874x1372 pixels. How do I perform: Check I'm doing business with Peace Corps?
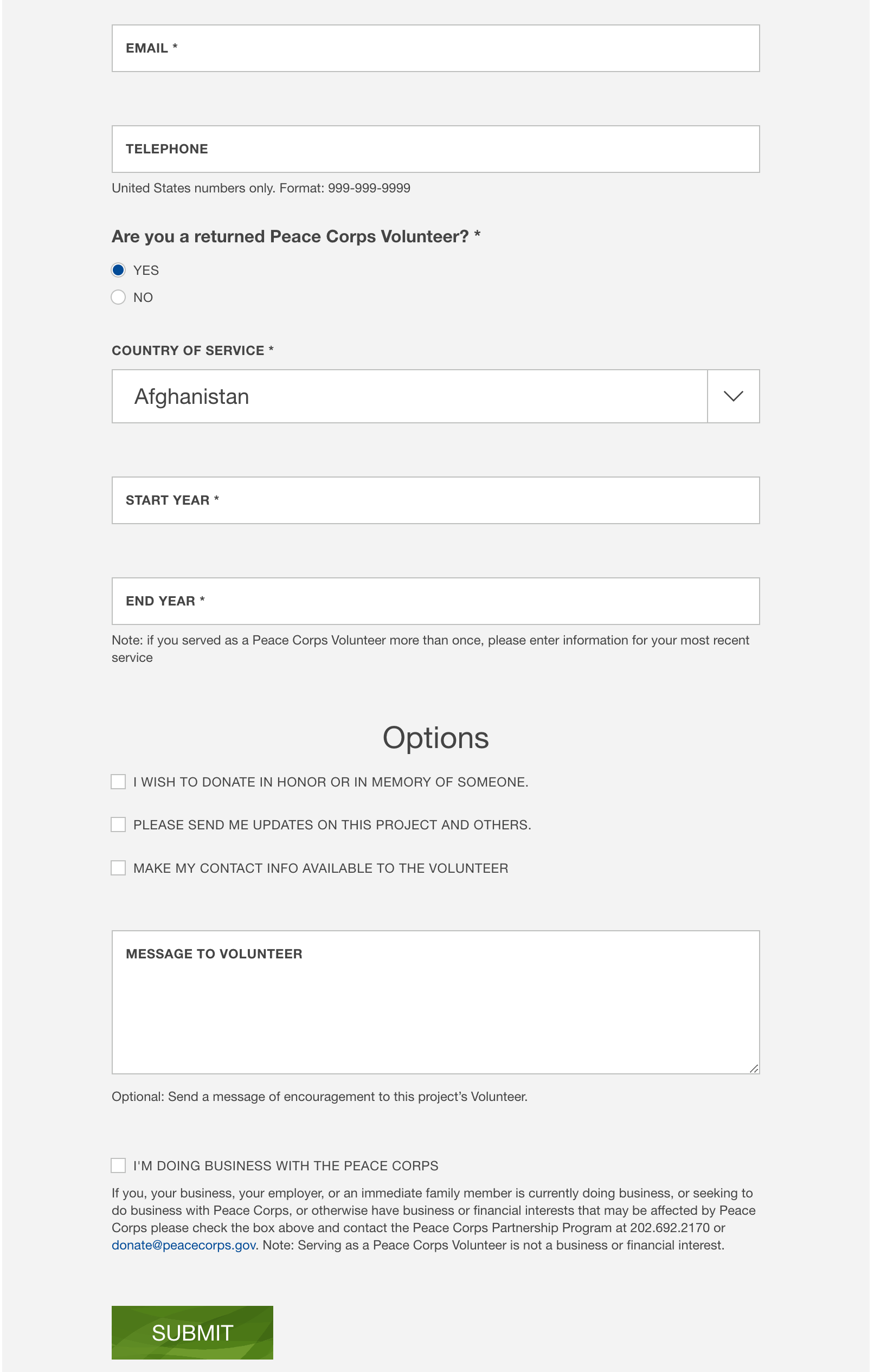(x=118, y=1166)
